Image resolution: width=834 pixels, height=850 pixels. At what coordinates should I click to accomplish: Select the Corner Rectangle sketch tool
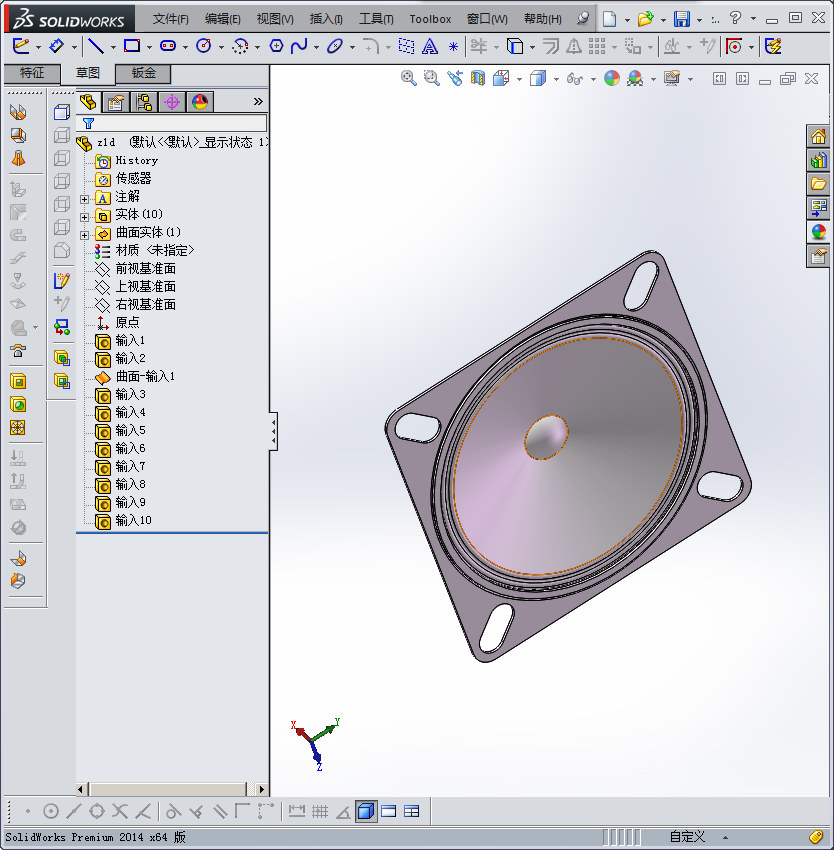tap(131, 46)
